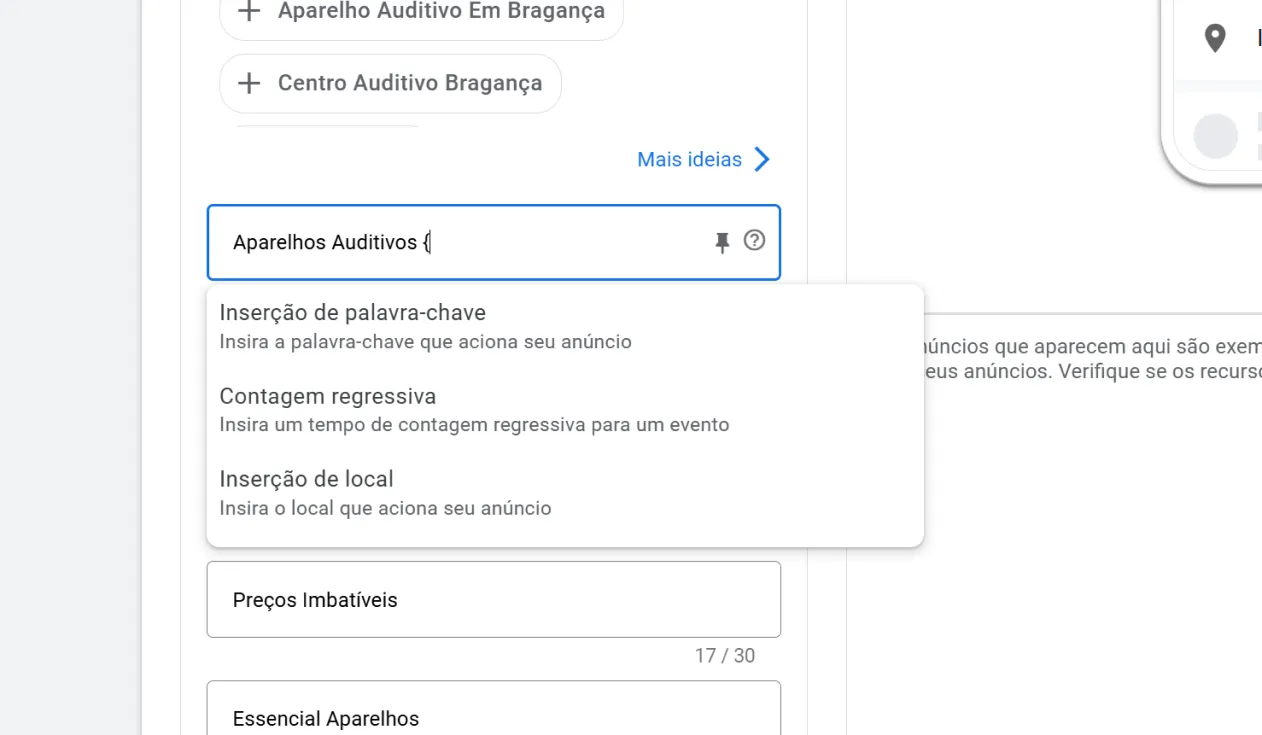Click the countdown description 'Insira um tempo de contagem'
This screenshot has height=735, width=1262.
pyautogui.click(x=474, y=425)
